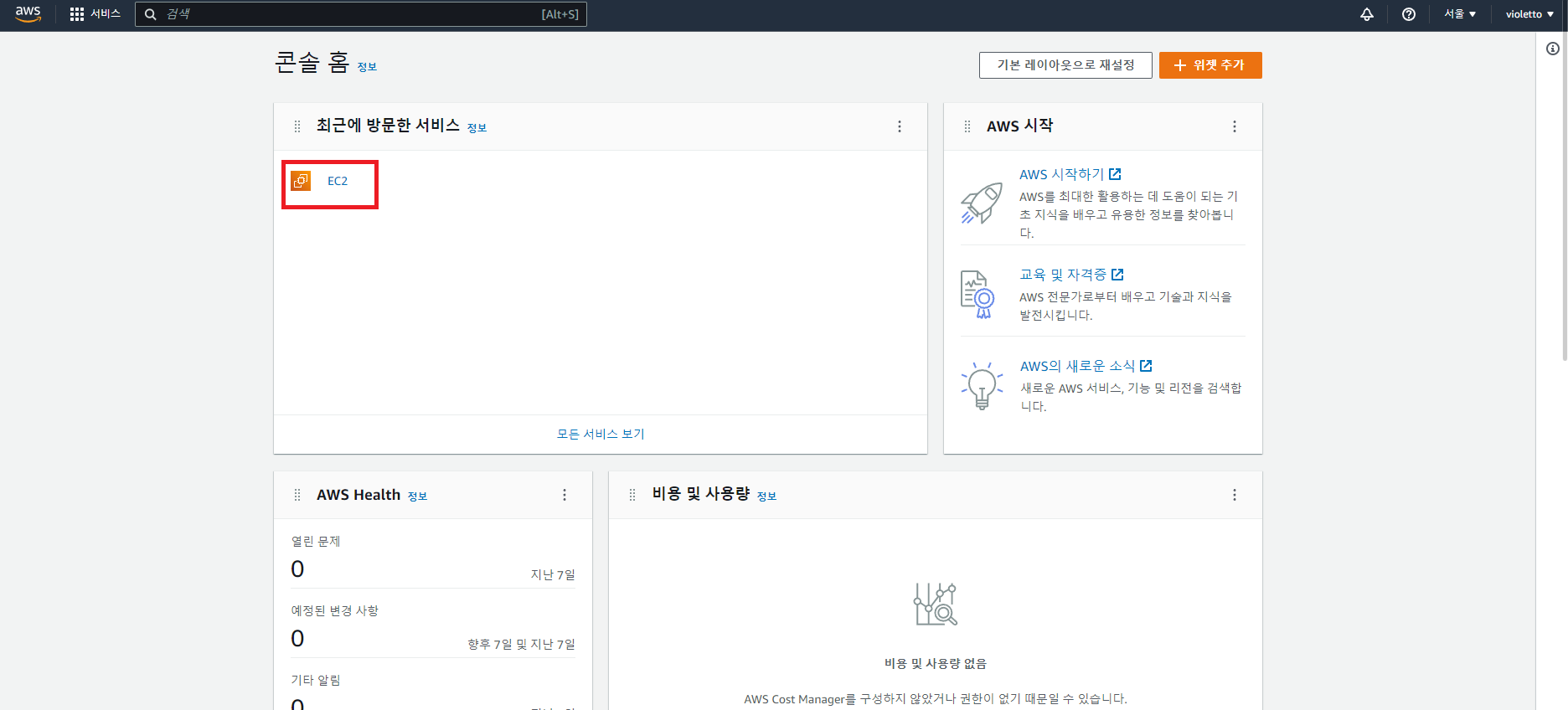Screen dimensions: 1568x710
Task: Open options menu of 최근에 방문한 서비스 widget
Action: pos(900,126)
